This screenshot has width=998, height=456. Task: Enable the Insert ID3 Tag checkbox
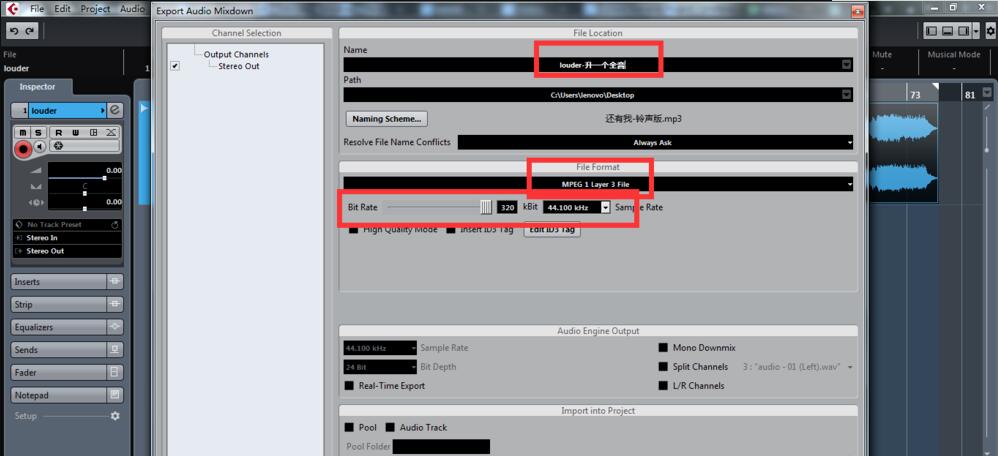[x=451, y=229]
